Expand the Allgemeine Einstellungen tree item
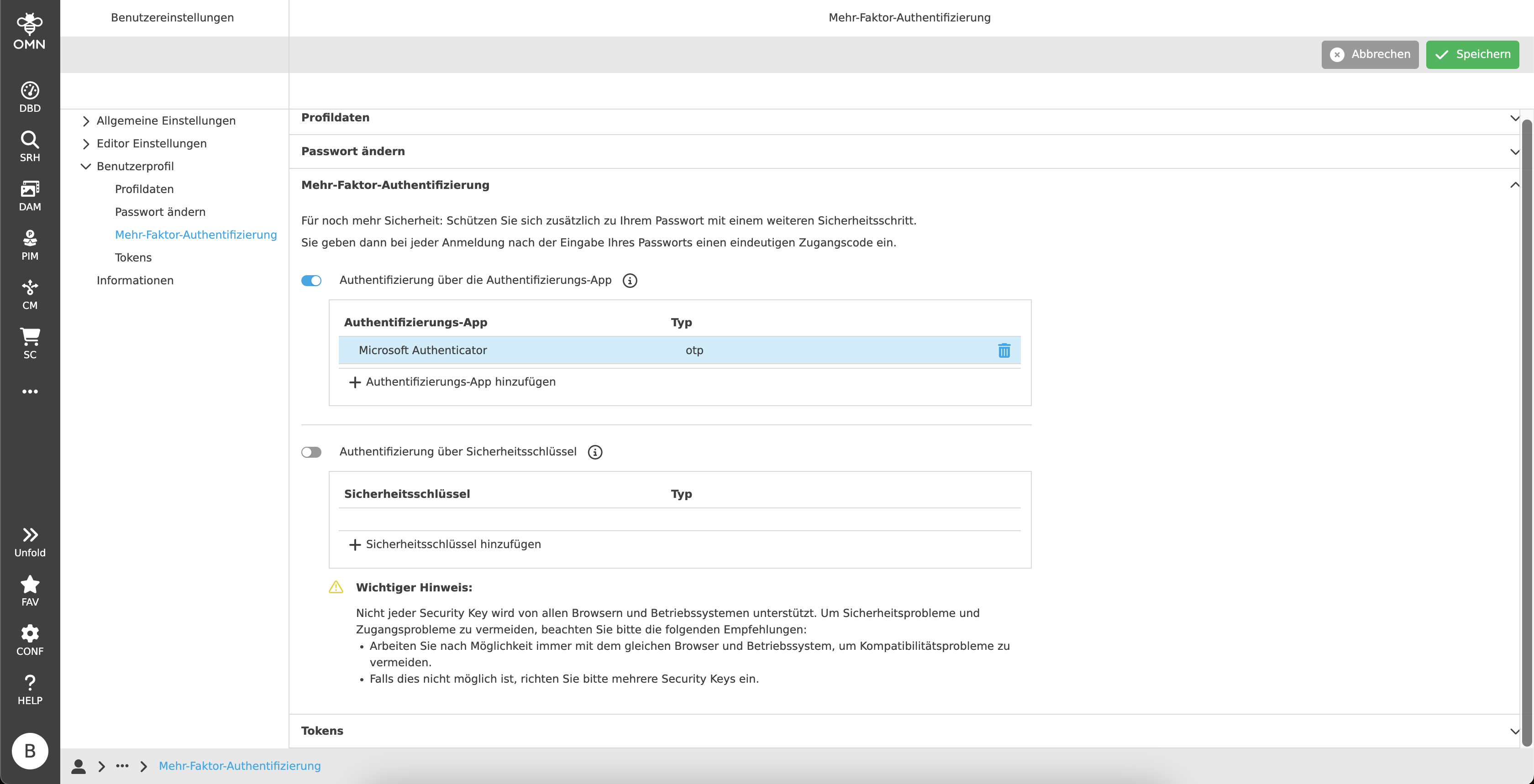This screenshot has width=1534, height=784. pos(86,120)
